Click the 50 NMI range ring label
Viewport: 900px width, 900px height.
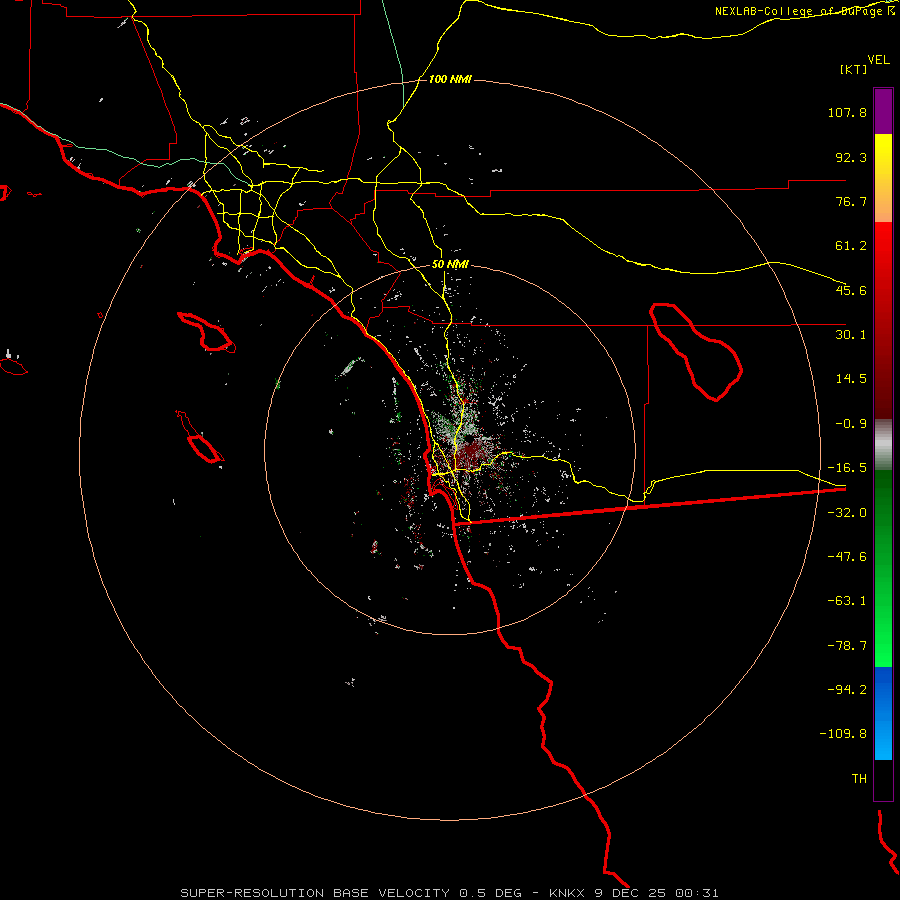[450, 264]
